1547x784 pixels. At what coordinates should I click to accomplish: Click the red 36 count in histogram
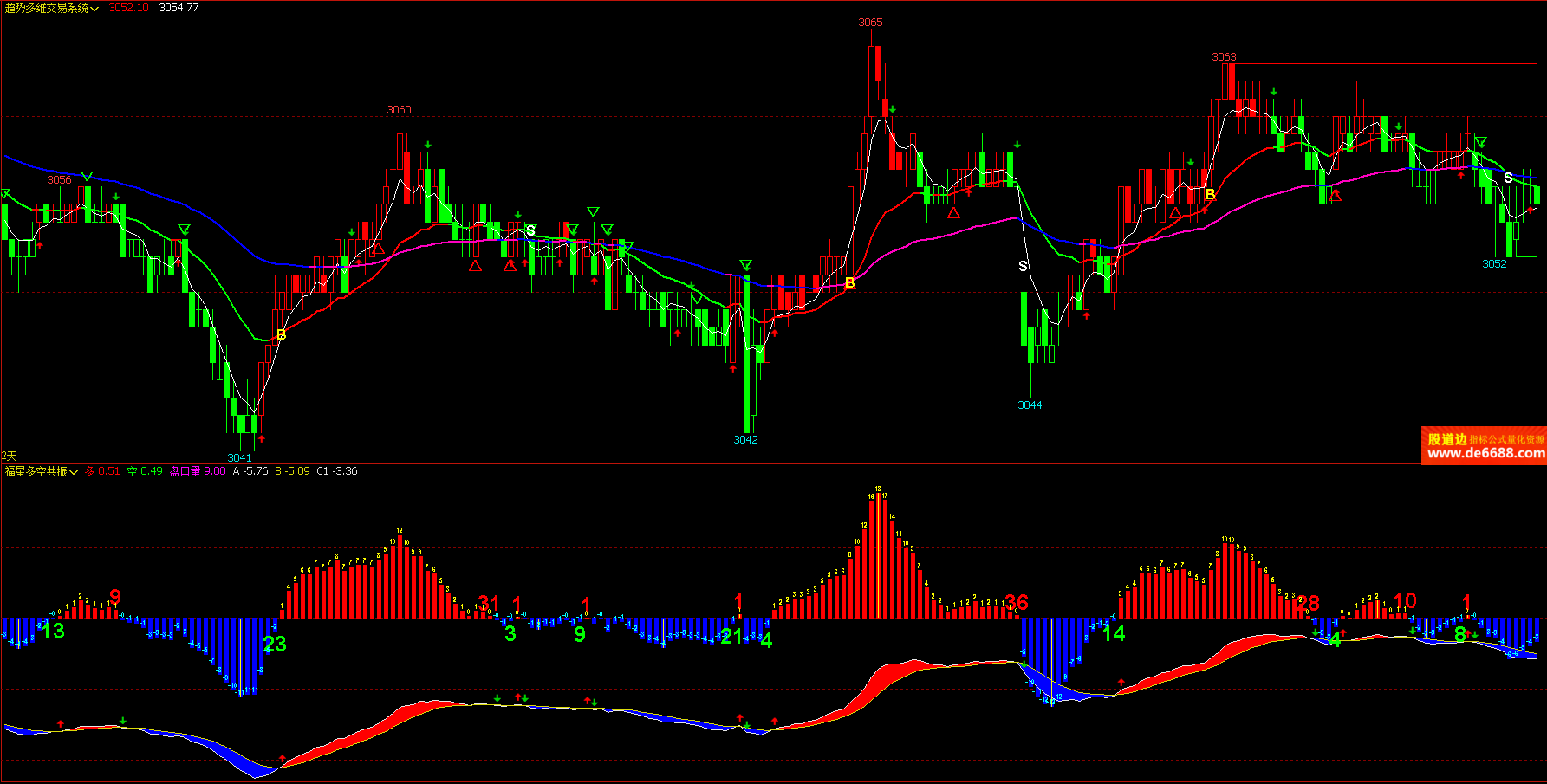click(x=1016, y=602)
